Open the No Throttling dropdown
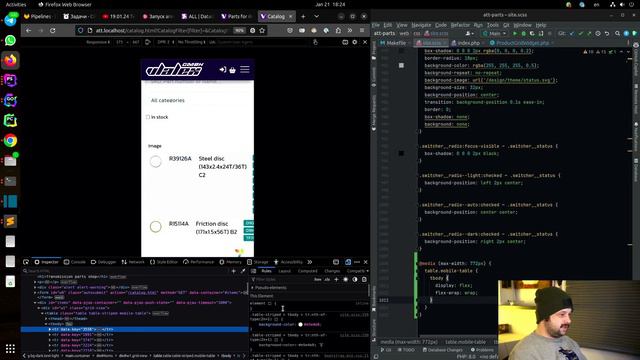The image size is (640, 360). [x=191, y=42]
